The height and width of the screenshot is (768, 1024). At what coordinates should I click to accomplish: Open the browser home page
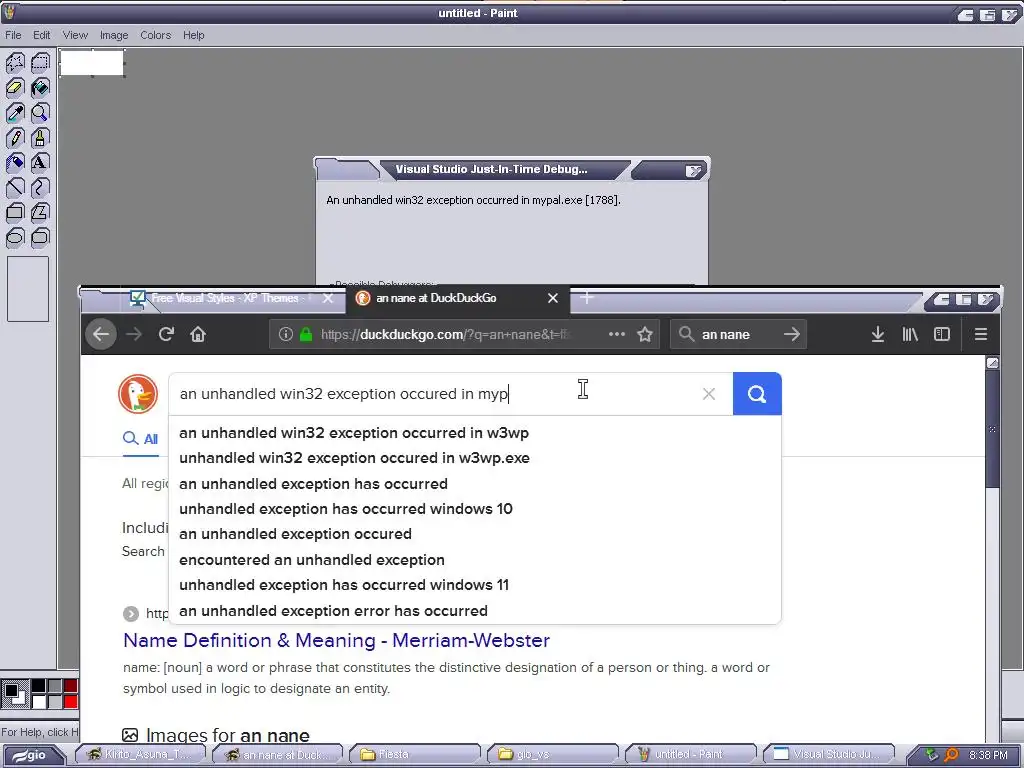click(198, 334)
